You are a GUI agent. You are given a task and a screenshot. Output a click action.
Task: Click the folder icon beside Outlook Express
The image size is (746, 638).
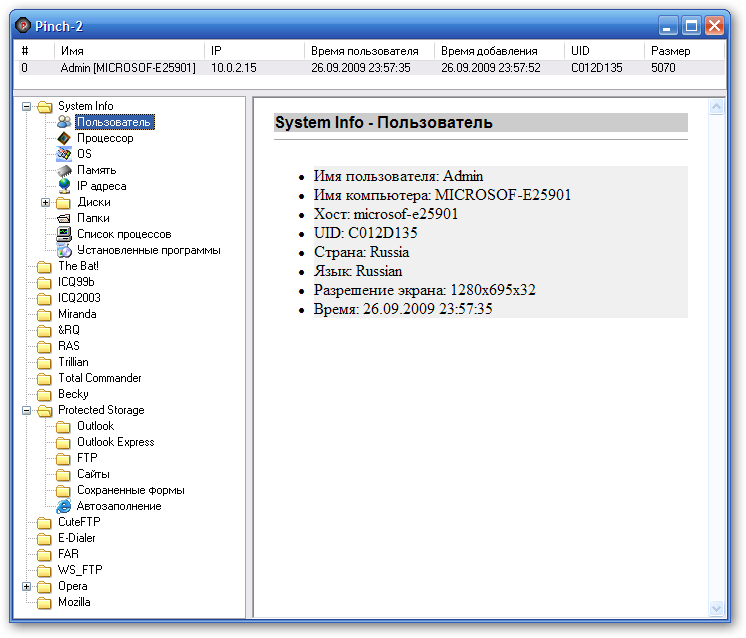pos(63,442)
